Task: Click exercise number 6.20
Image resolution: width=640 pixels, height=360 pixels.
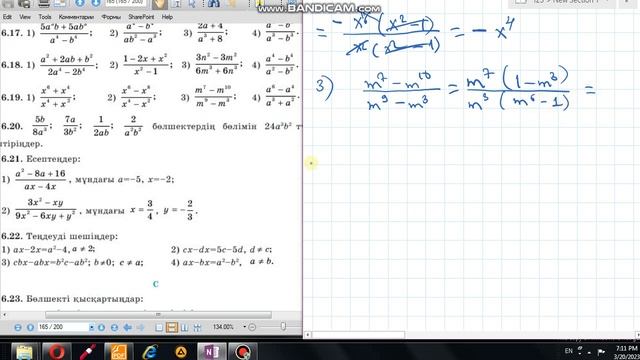Action: click(x=11, y=126)
